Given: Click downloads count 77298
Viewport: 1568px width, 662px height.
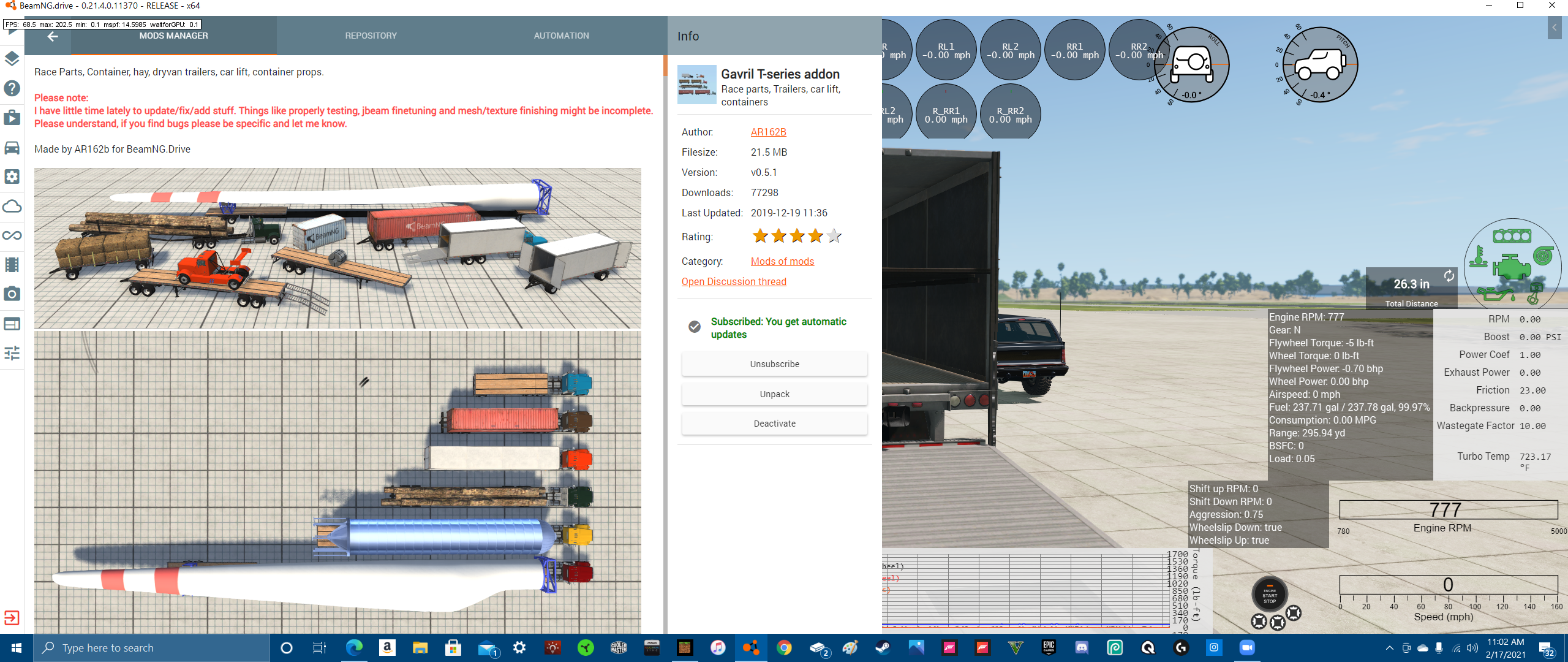Looking at the screenshot, I should pyautogui.click(x=764, y=193).
